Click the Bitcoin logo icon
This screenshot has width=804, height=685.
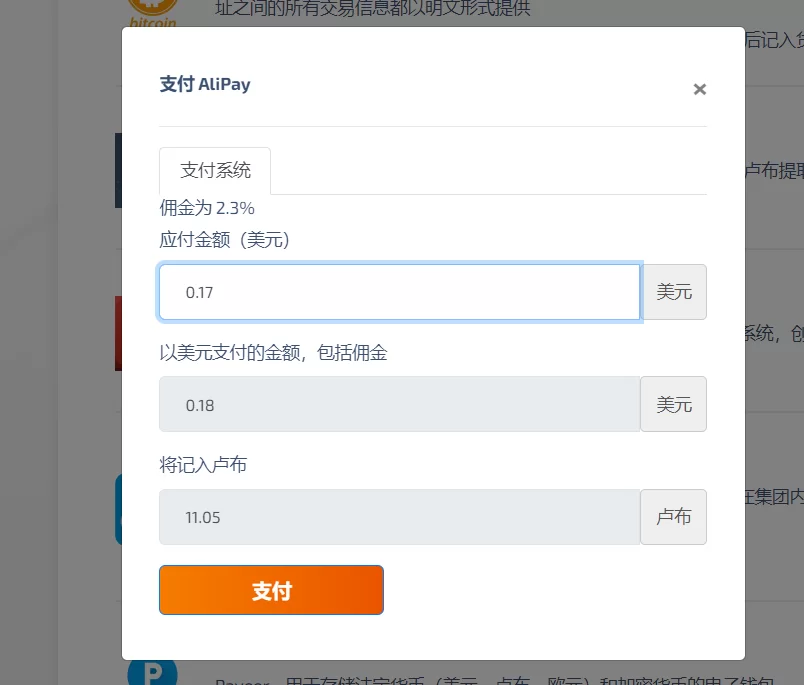click(x=152, y=13)
